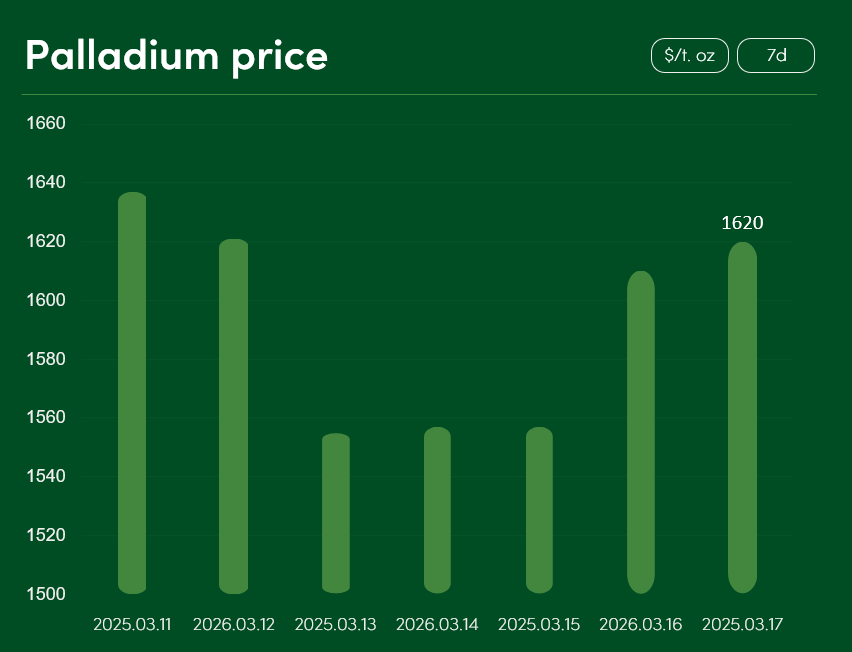Image resolution: width=852 pixels, height=652 pixels.
Task: Select the 2026.03.12 price bar
Action: [x=233, y=416]
